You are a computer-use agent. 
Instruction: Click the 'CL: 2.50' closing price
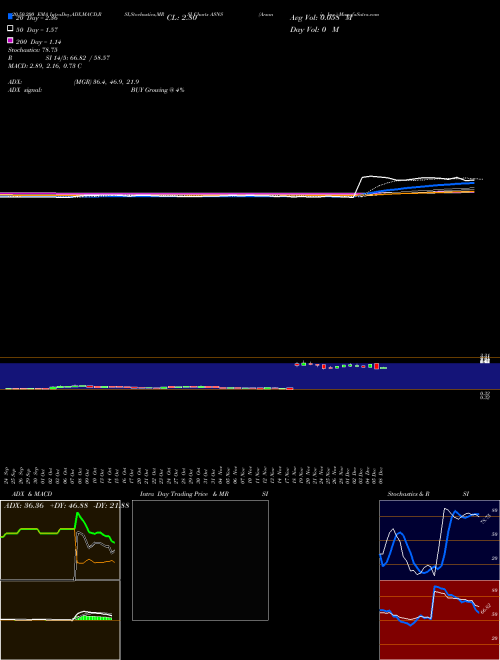182,18
